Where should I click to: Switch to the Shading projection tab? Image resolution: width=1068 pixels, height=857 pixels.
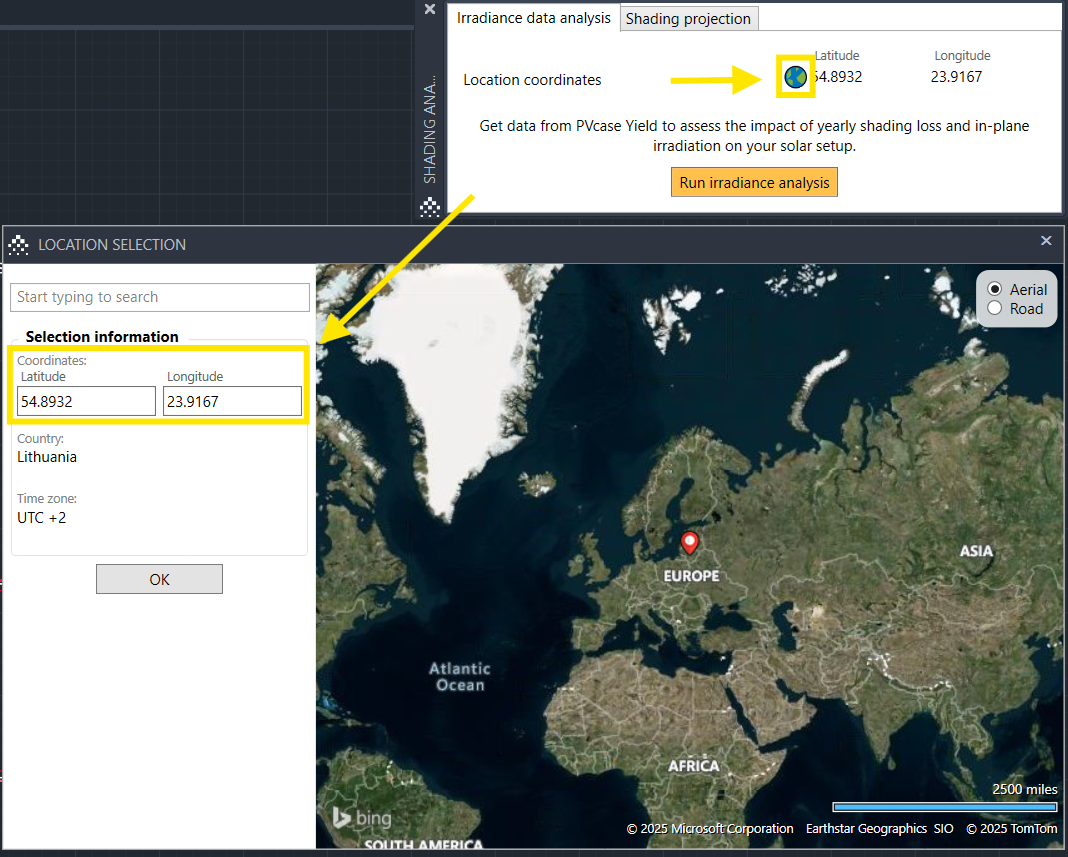click(x=688, y=19)
